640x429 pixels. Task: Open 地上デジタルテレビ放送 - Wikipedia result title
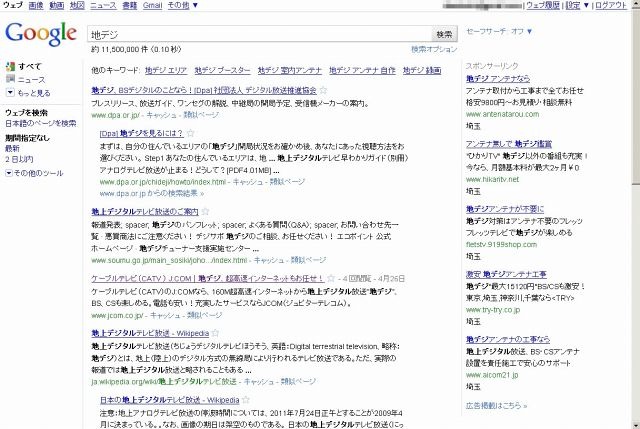pos(150,333)
